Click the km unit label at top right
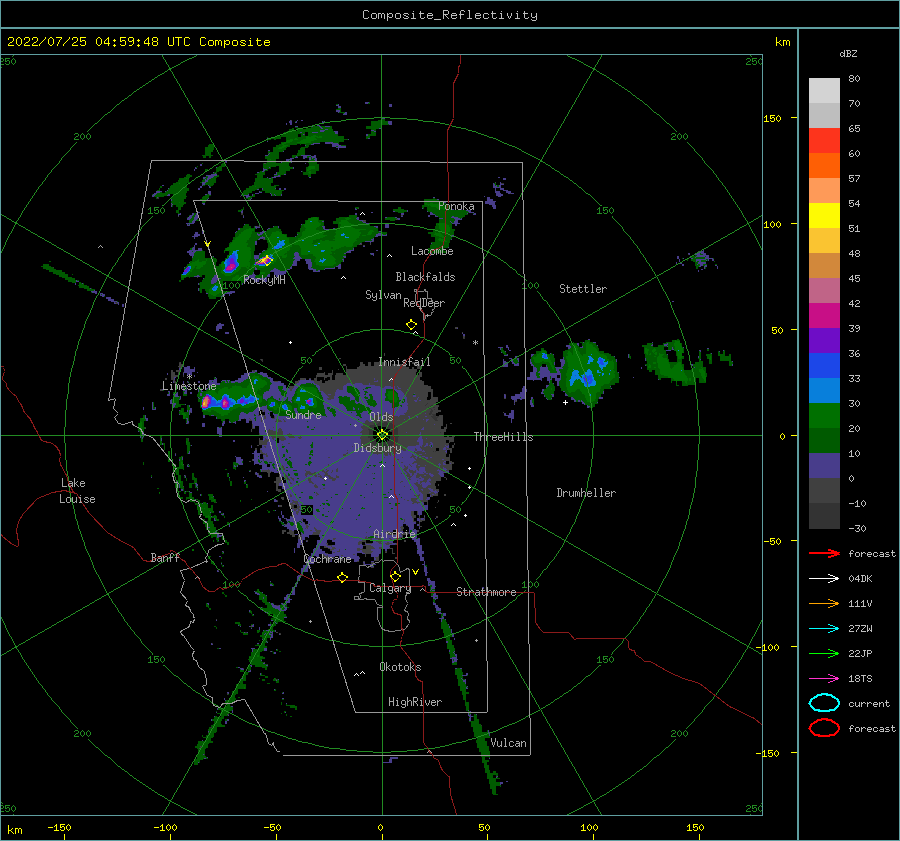 click(x=782, y=42)
